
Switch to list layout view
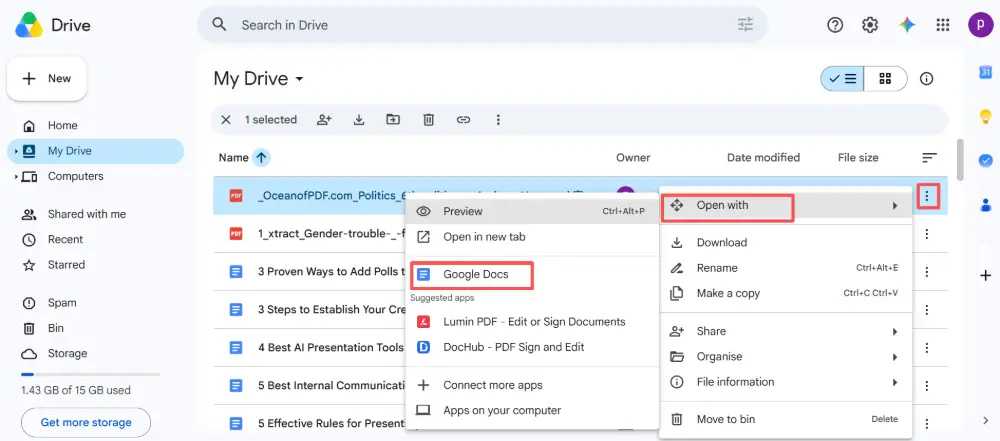tap(842, 78)
